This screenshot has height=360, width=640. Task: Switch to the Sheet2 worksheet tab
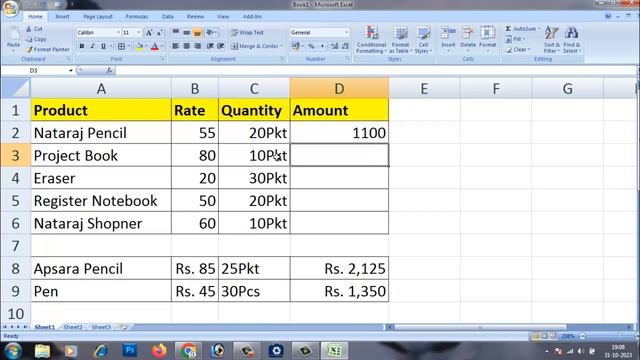coord(73,327)
